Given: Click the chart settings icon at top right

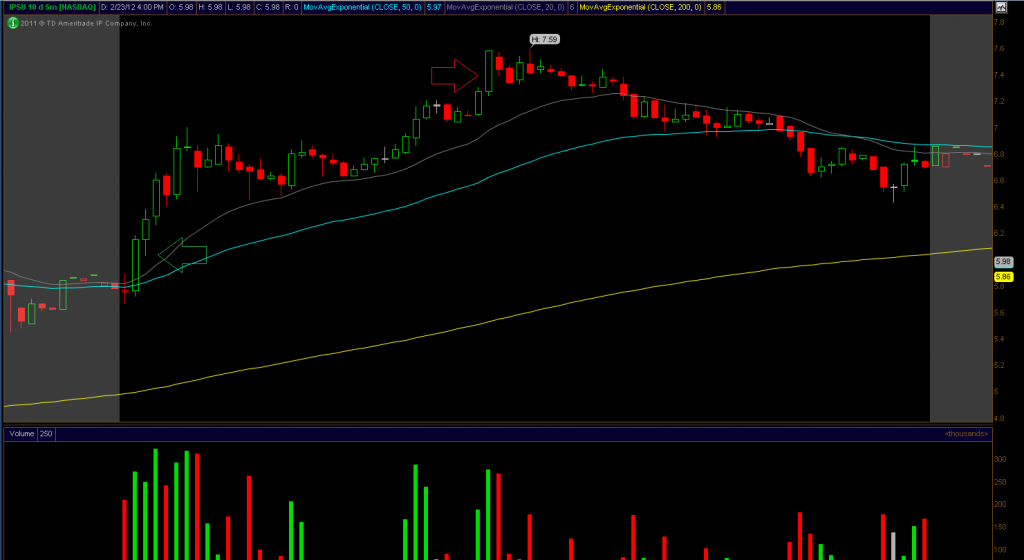Looking at the screenshot, I should pyautogui.click(x=998, y=6).
